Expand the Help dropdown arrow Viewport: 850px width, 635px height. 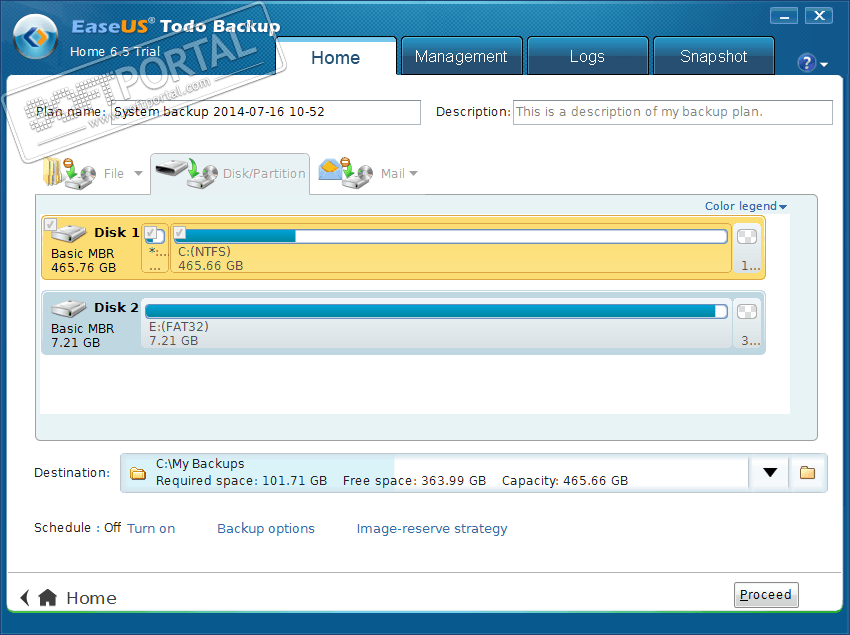pos(824,65)
